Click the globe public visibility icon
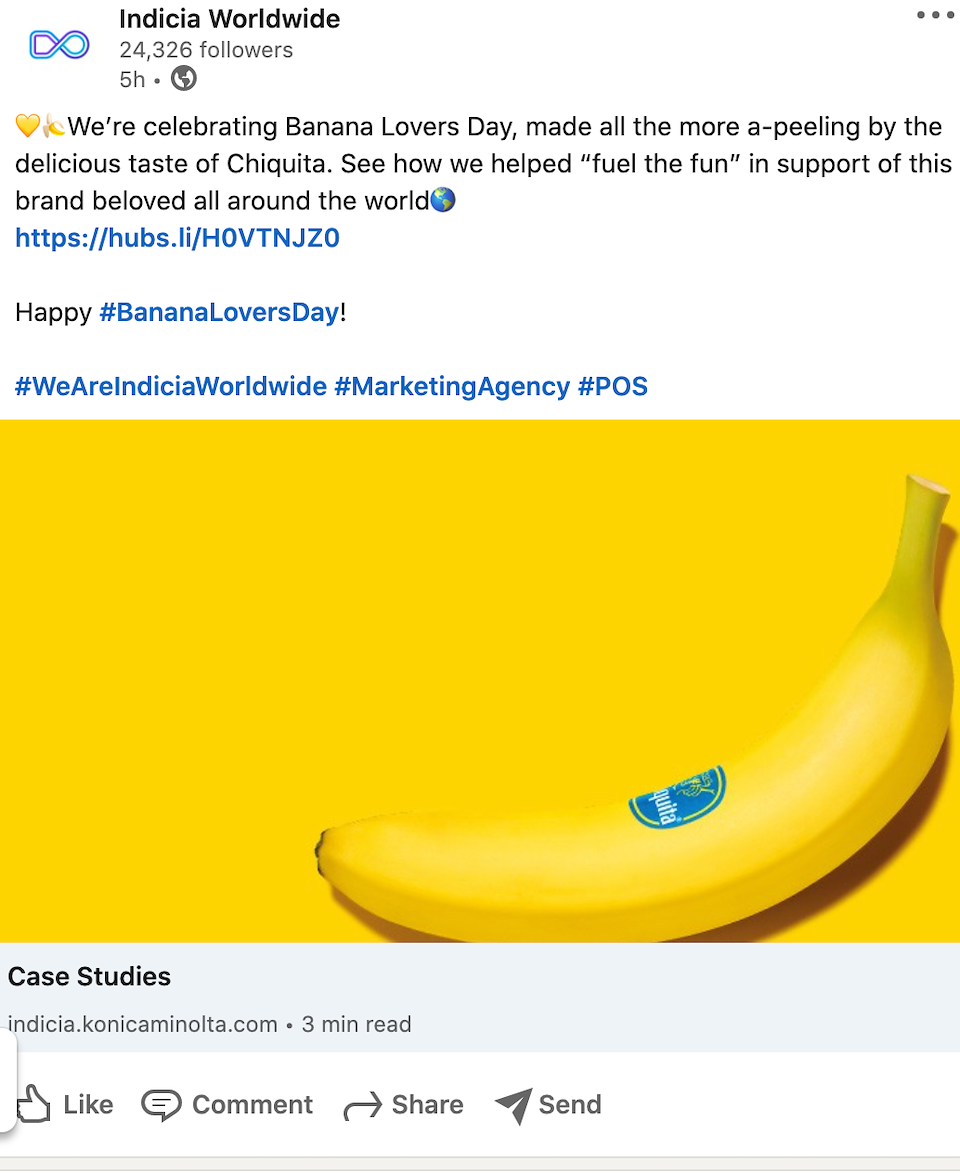The image size is (960, 1173). [184, 78]
